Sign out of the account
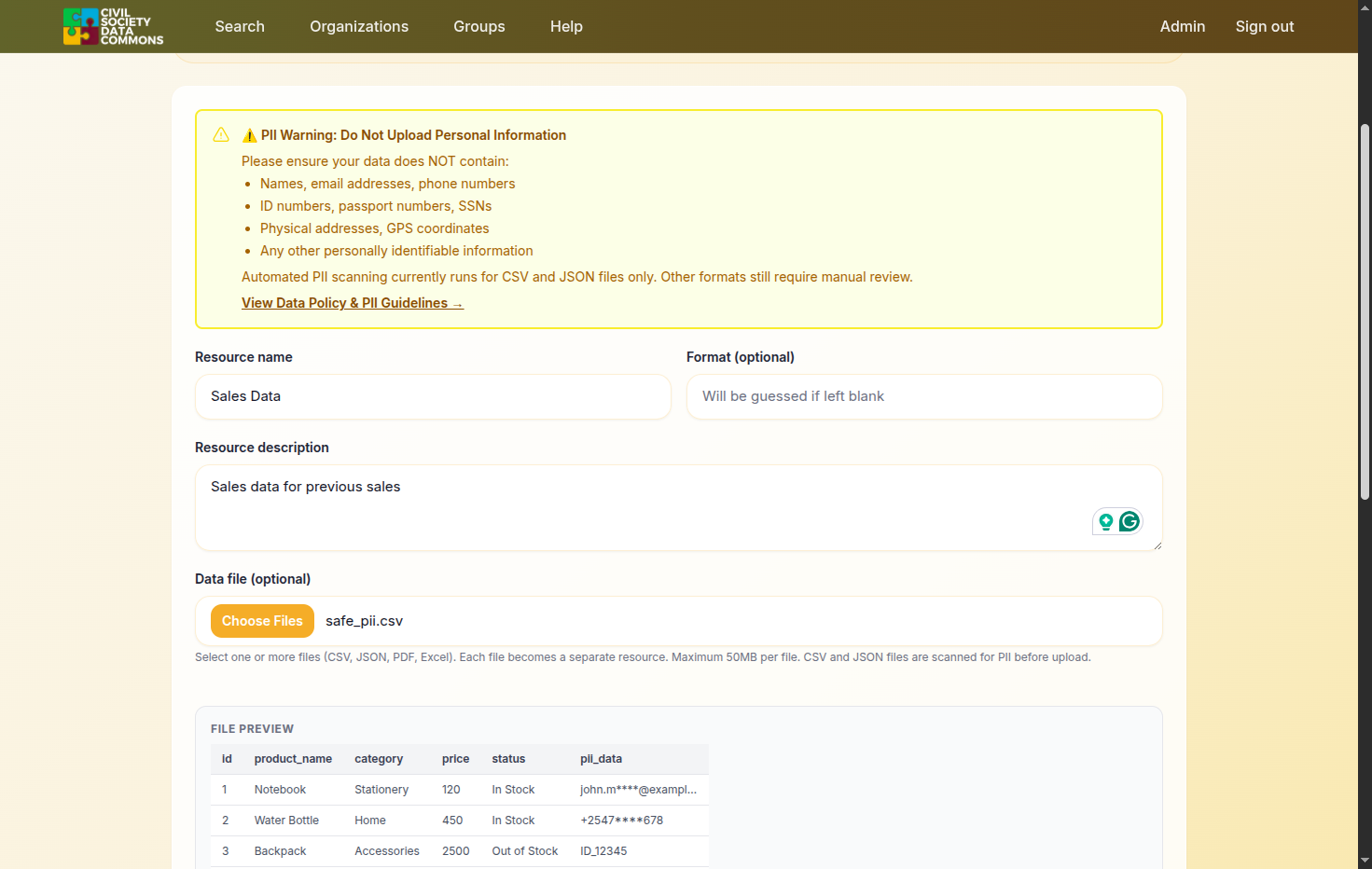This screenshot has width=1372, height=869. (1265, 26)
